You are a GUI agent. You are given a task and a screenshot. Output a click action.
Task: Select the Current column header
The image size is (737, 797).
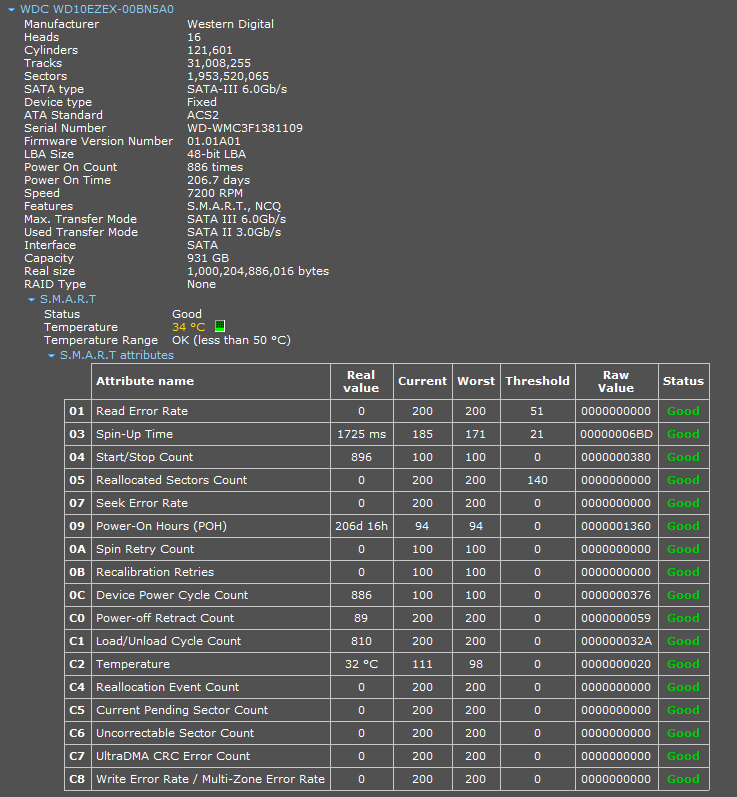422,381
